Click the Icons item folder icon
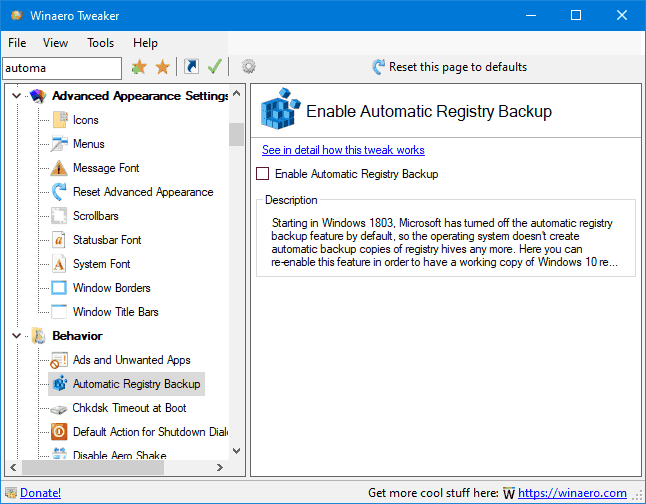The height and width of the screenshot is (504, 646). pyautogui.click(x=60, y=120)
